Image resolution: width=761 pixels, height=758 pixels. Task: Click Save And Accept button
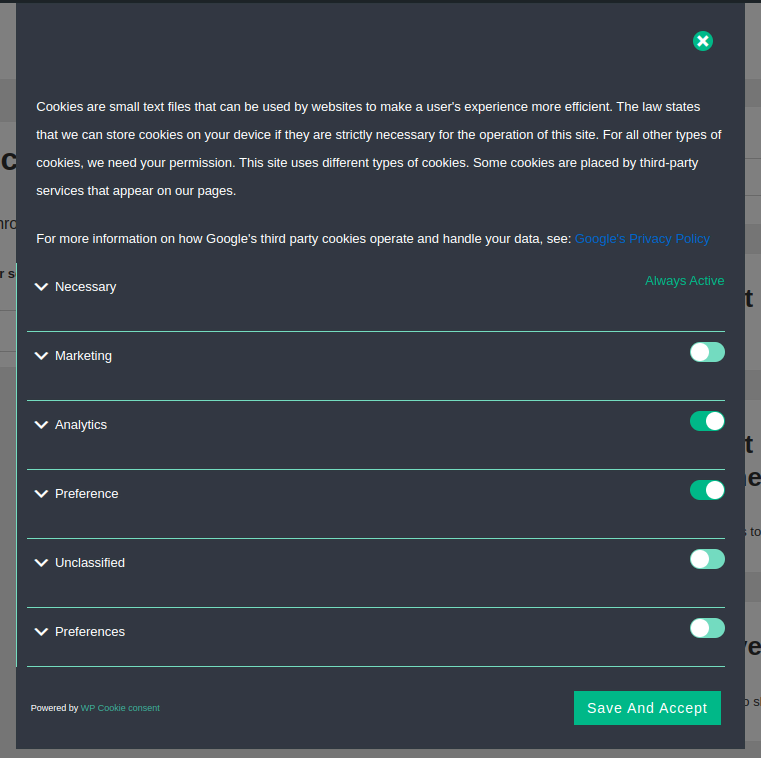pyautogui.click(x=647, y=708)
